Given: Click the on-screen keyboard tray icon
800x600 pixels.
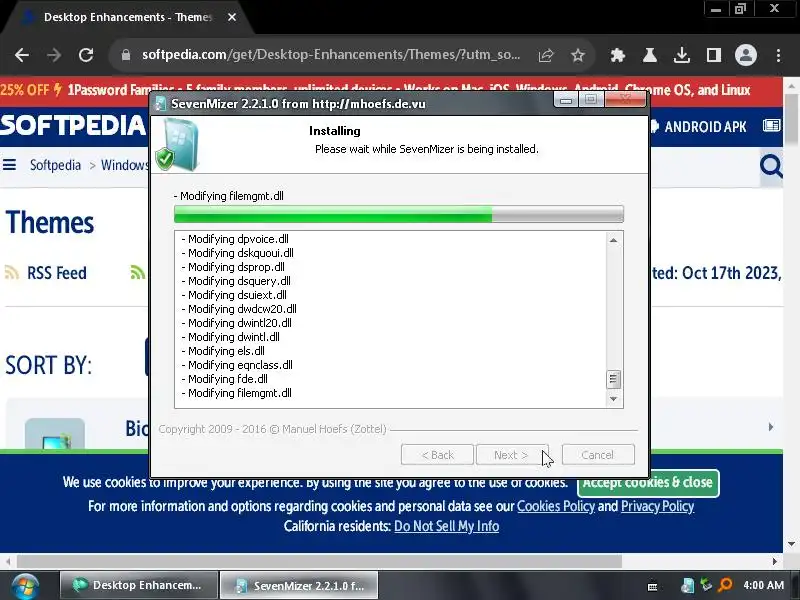Looking at the screenshot, I should click(x=652, y=587).
